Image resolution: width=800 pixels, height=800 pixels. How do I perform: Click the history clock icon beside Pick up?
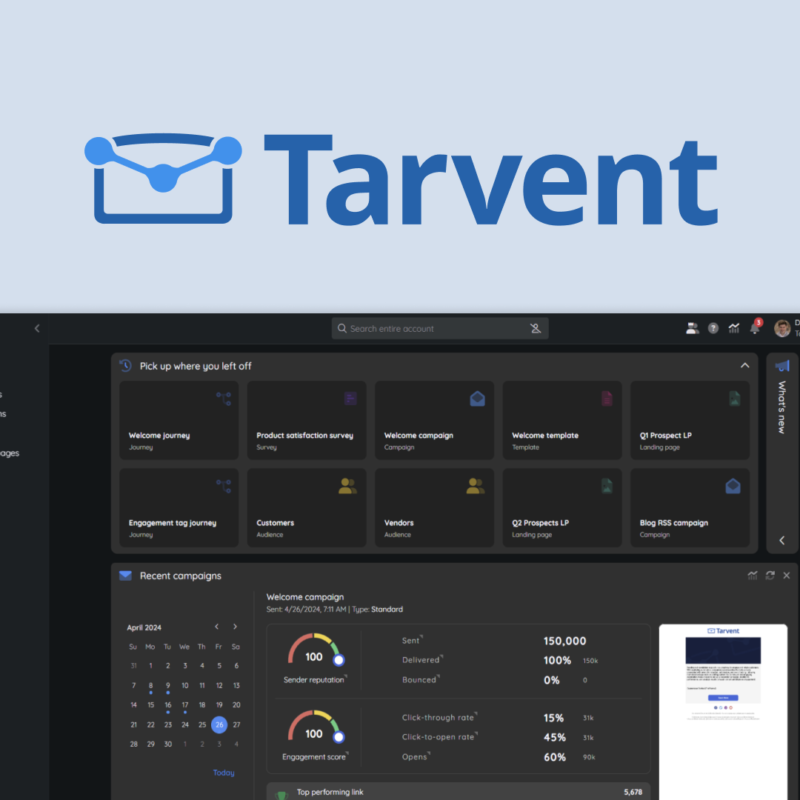coord(126,365)
